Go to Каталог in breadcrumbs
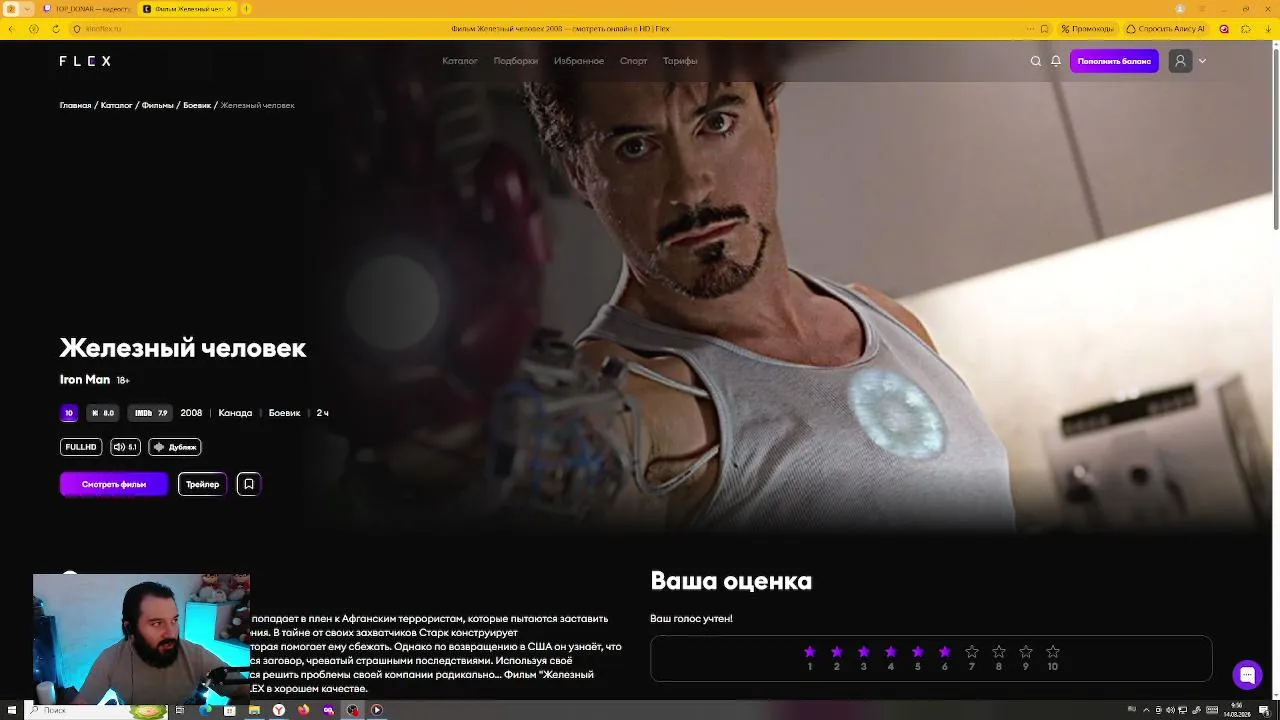 [116, 105]
